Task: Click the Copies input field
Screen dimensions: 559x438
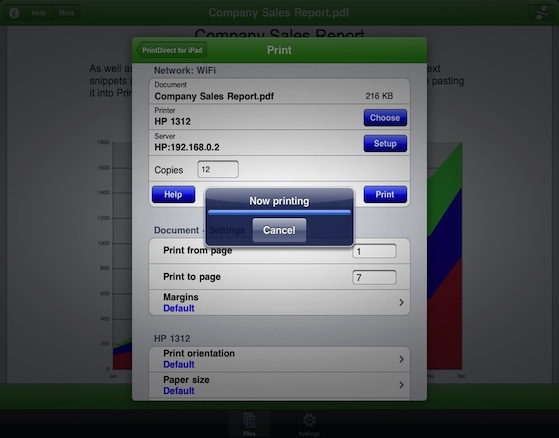Action: pos(218,169)
